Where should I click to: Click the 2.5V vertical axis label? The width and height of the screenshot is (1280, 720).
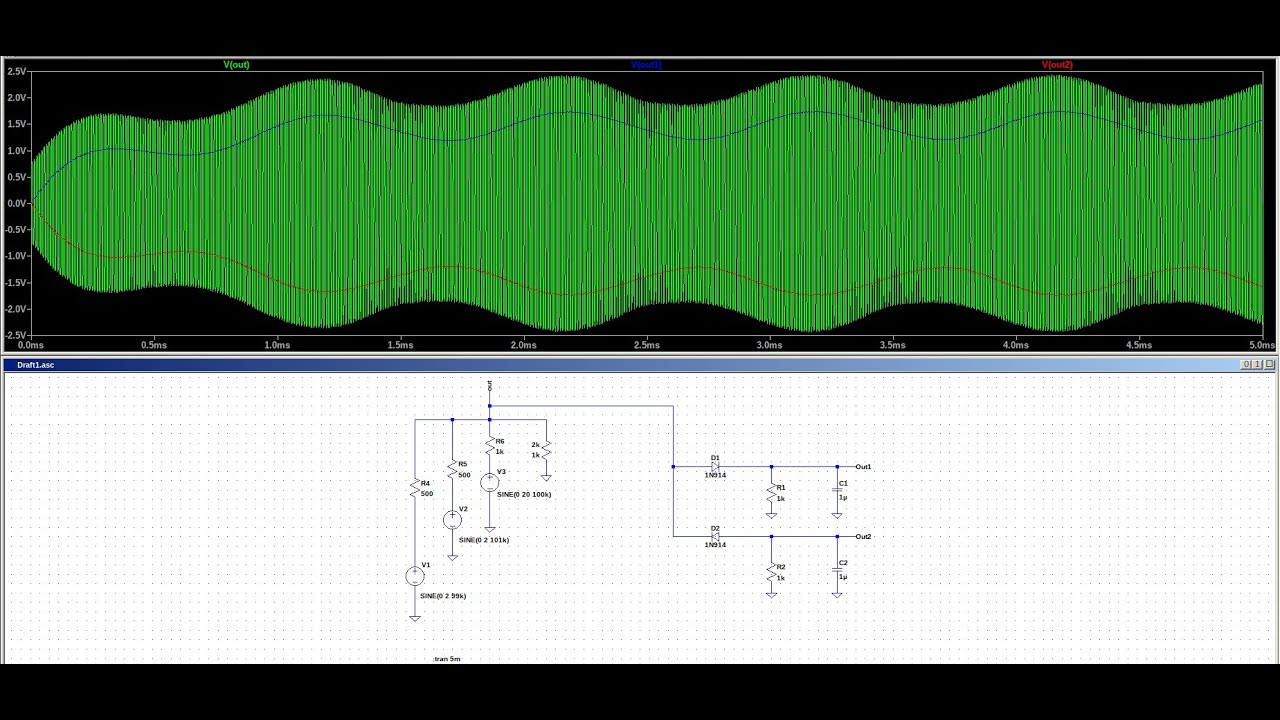[16, 72]
